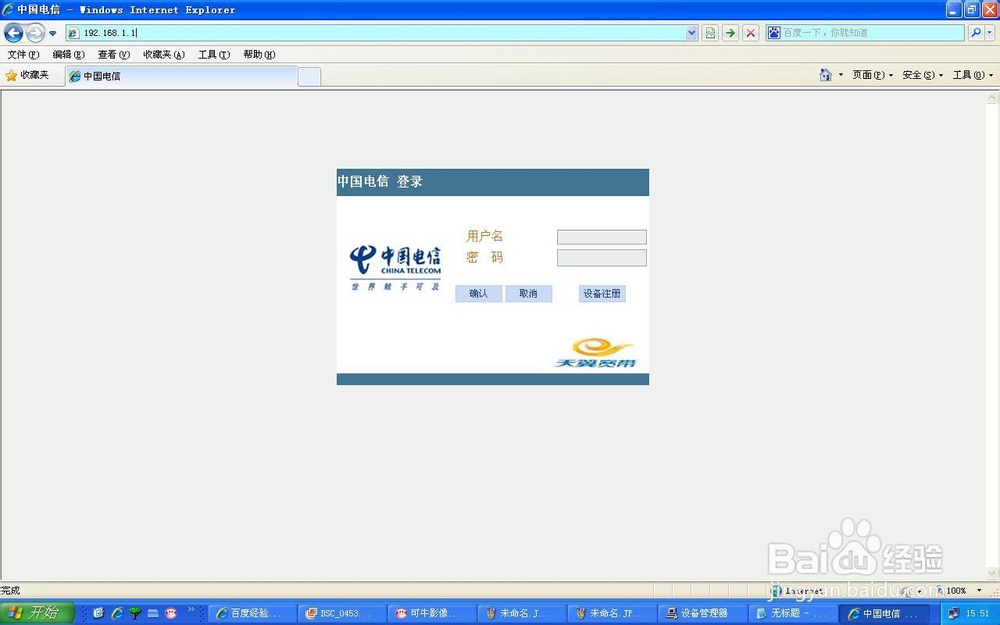Click the China Telecom logo image
The height and width of the screenshot is (625, 1000).
click(x=395, y=268)
